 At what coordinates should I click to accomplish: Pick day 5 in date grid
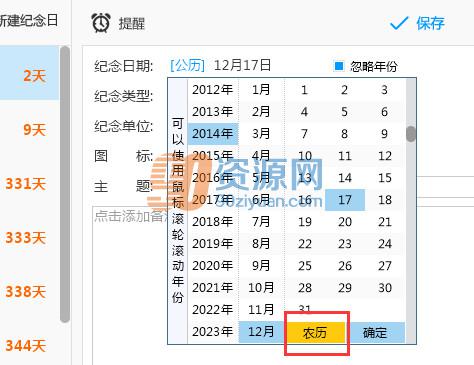click(345, 112)
